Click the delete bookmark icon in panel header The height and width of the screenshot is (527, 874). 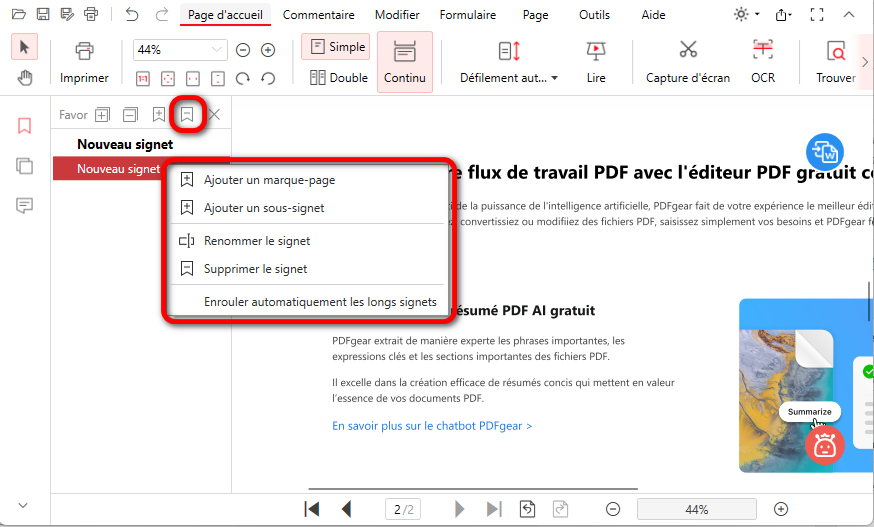(187, 115)
